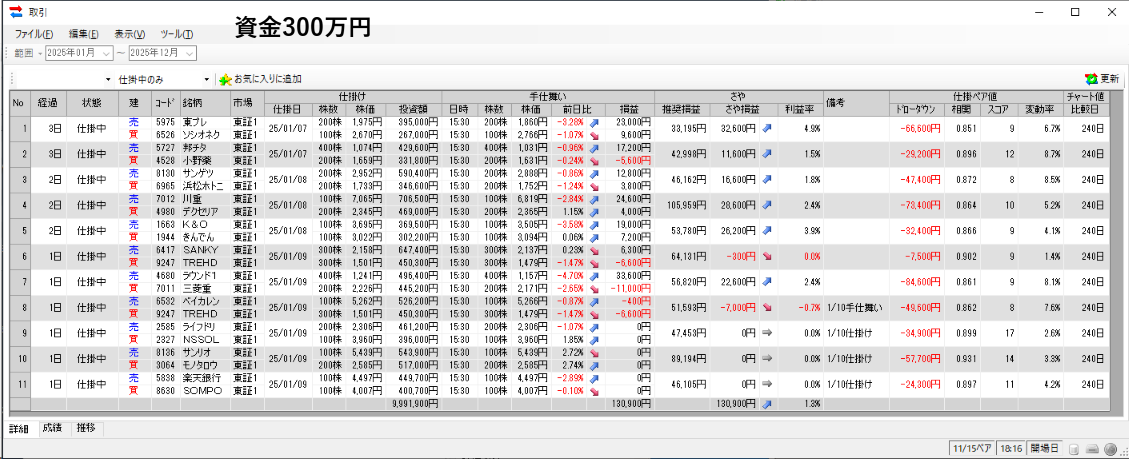Click the star icon for お気に入りに追加
This screenshot has width=1129, height=459.
point(224,78)
